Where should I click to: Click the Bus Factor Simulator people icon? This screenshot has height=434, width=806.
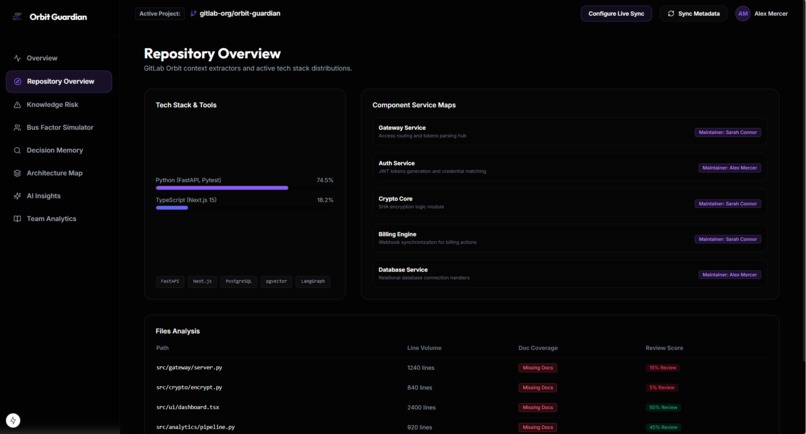pos(17,128)
